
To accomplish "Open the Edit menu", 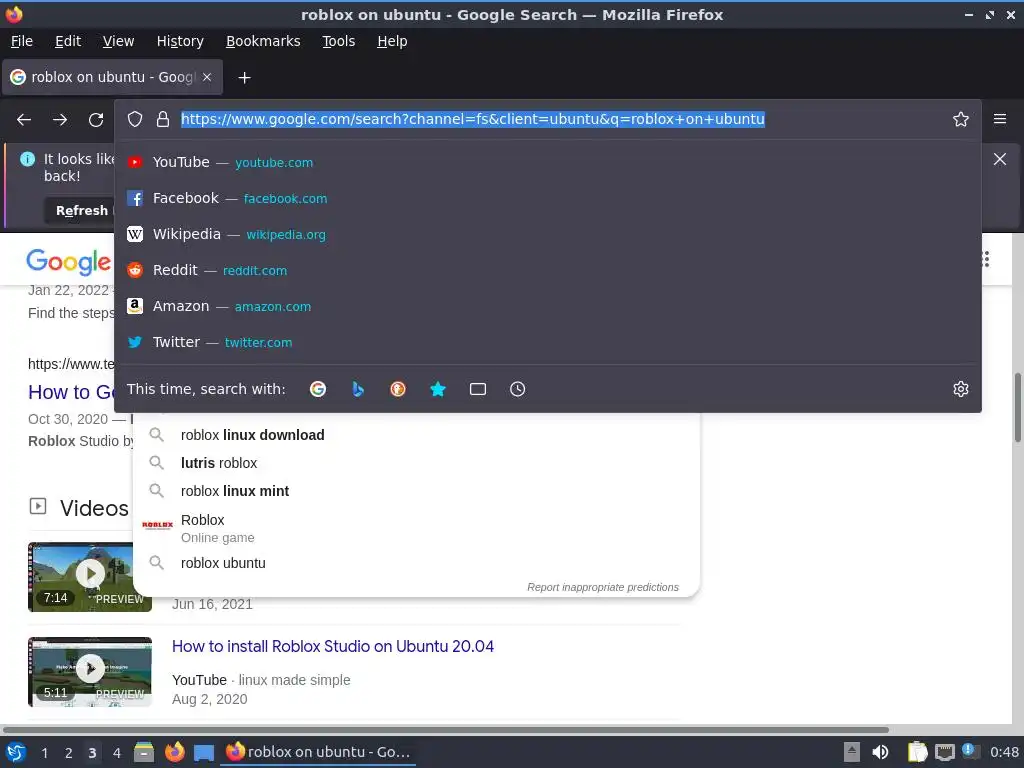I will 68,41.
